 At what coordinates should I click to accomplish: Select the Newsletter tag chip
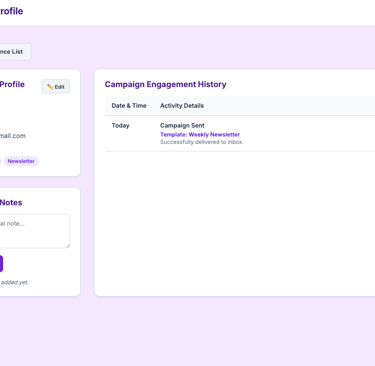tap(21, 161)
